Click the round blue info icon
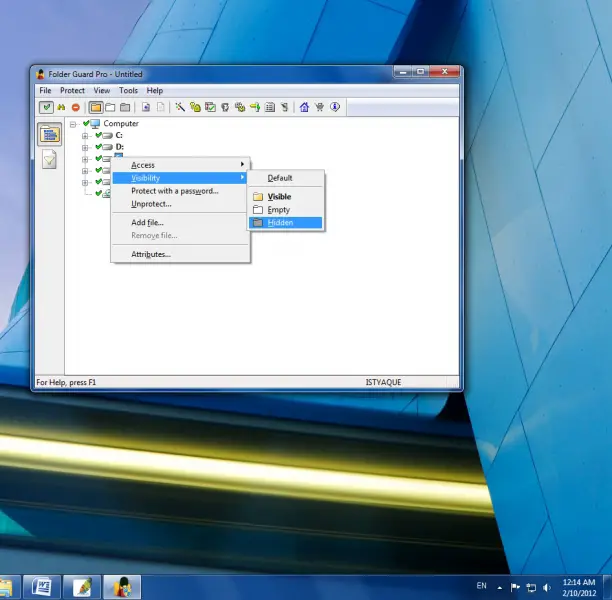The height and width of the screenshot is (600, 612). (x=335, y=107)
